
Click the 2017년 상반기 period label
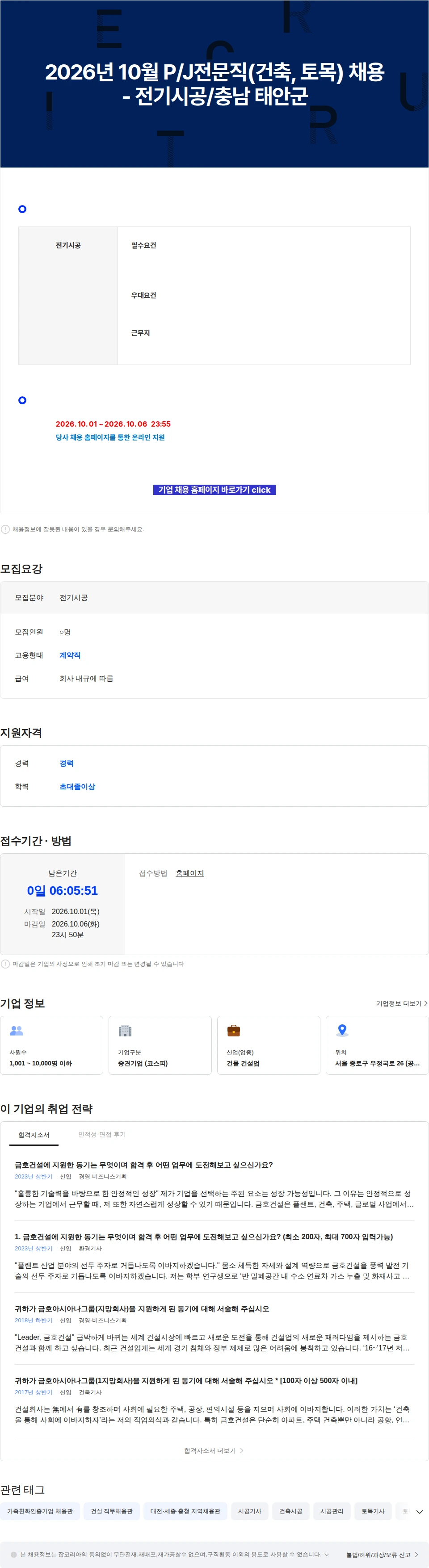[x=34, y=1392]
